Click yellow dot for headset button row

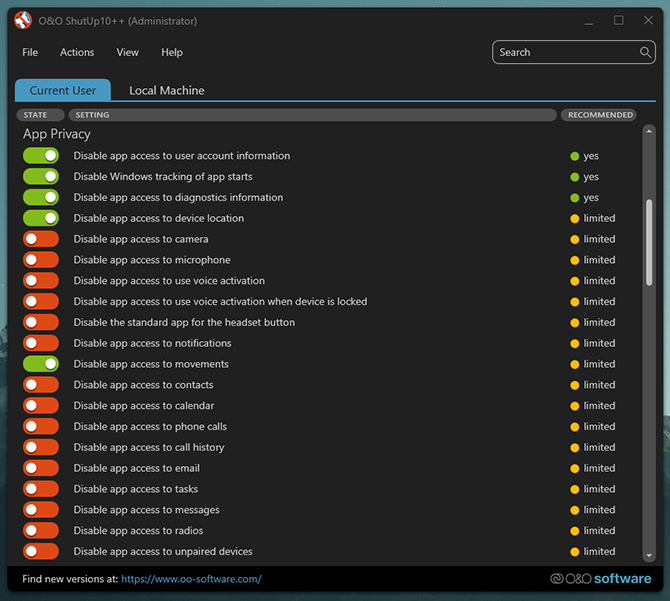click(x=574, y=323)
